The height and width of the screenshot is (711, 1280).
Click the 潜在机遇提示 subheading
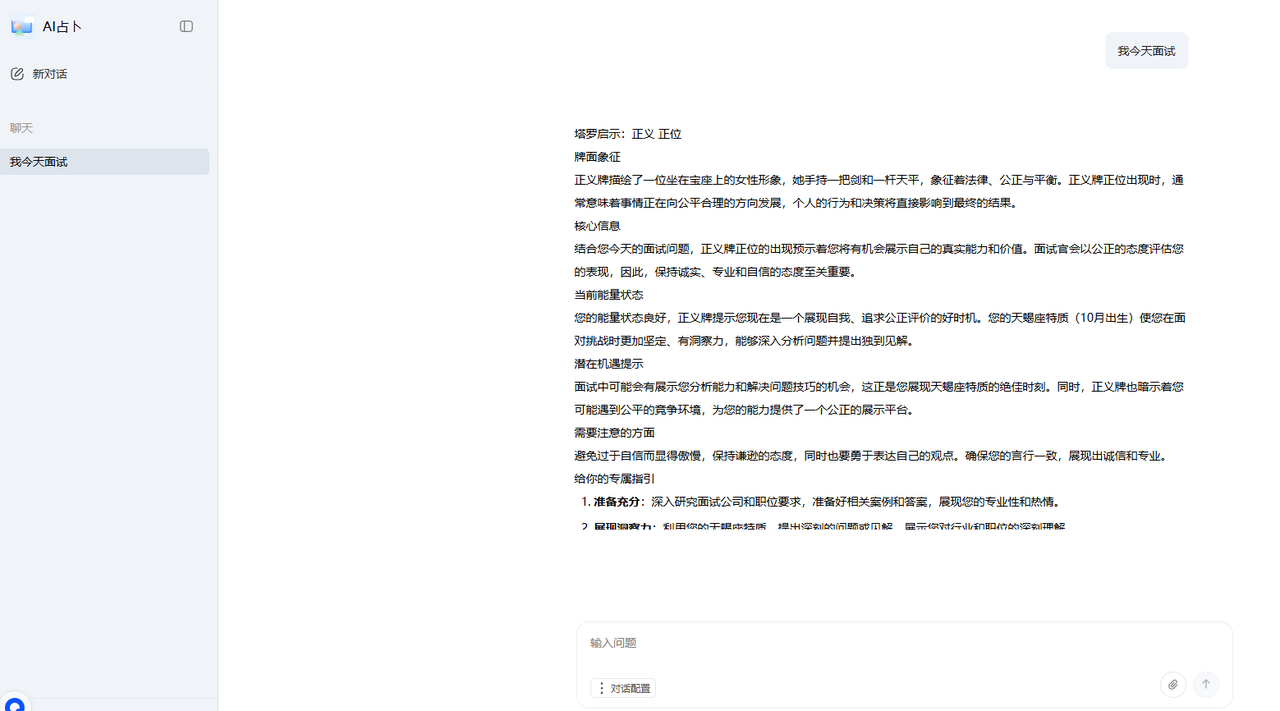pos(608,364)
